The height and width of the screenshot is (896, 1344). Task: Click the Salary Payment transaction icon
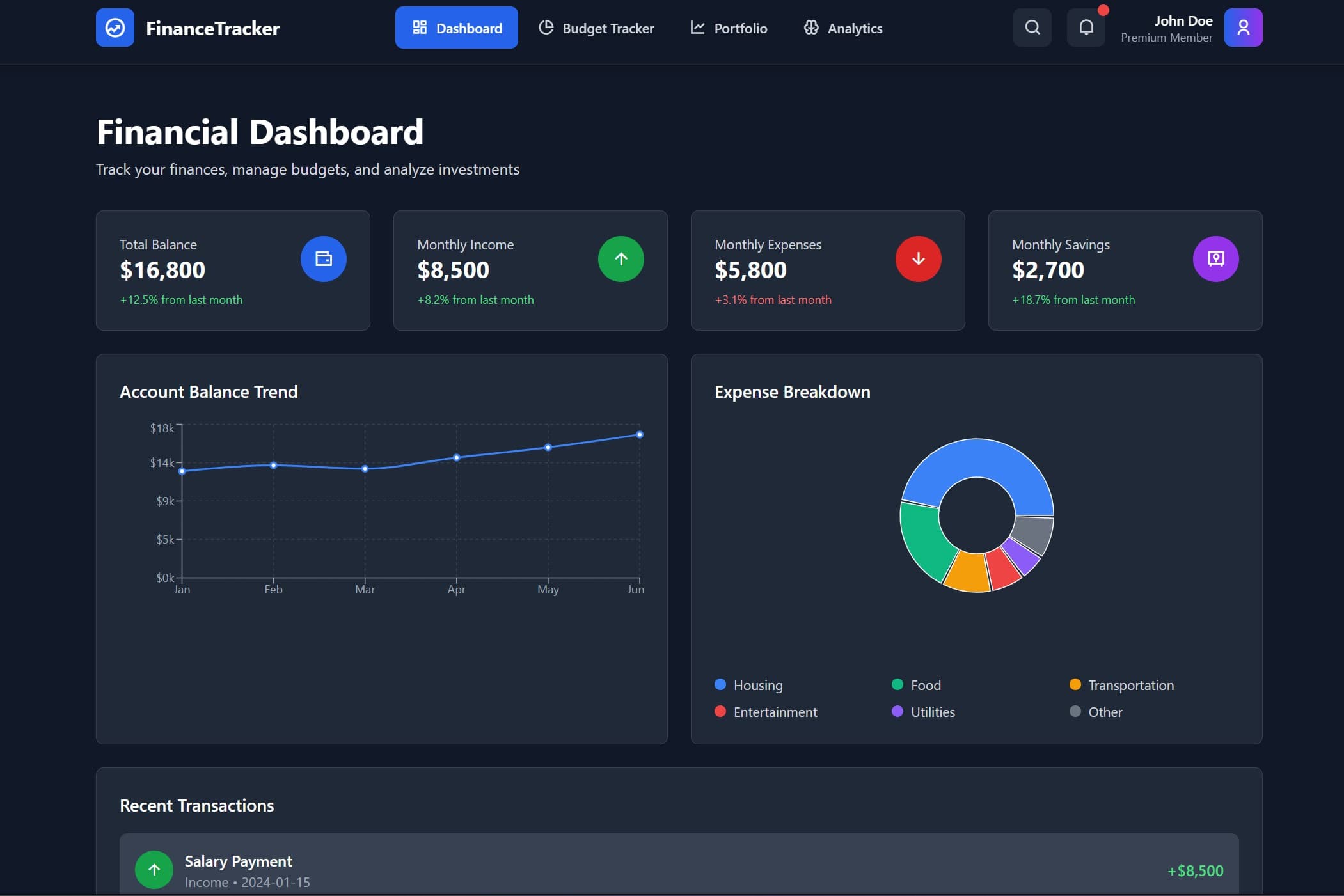pos(153,869)
